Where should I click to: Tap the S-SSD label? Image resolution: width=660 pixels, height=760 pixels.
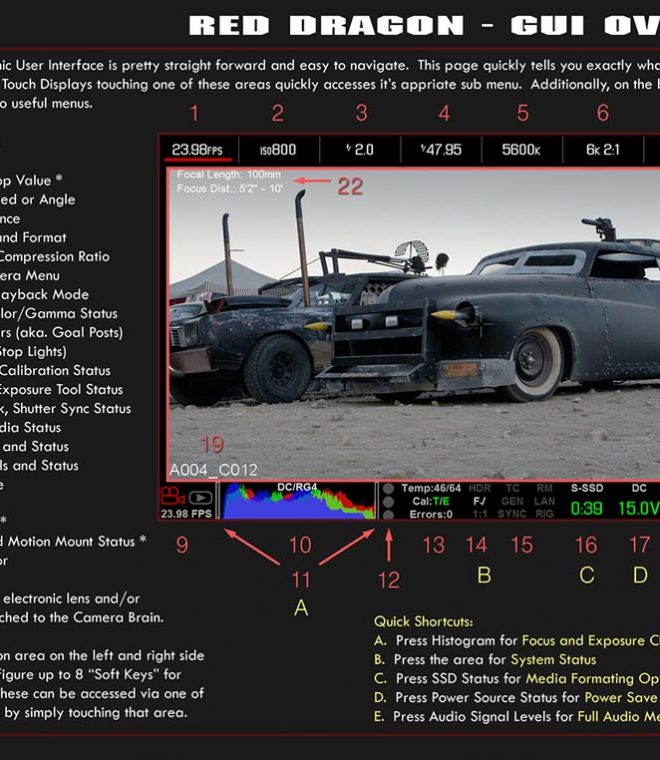(x=587, y=488)
